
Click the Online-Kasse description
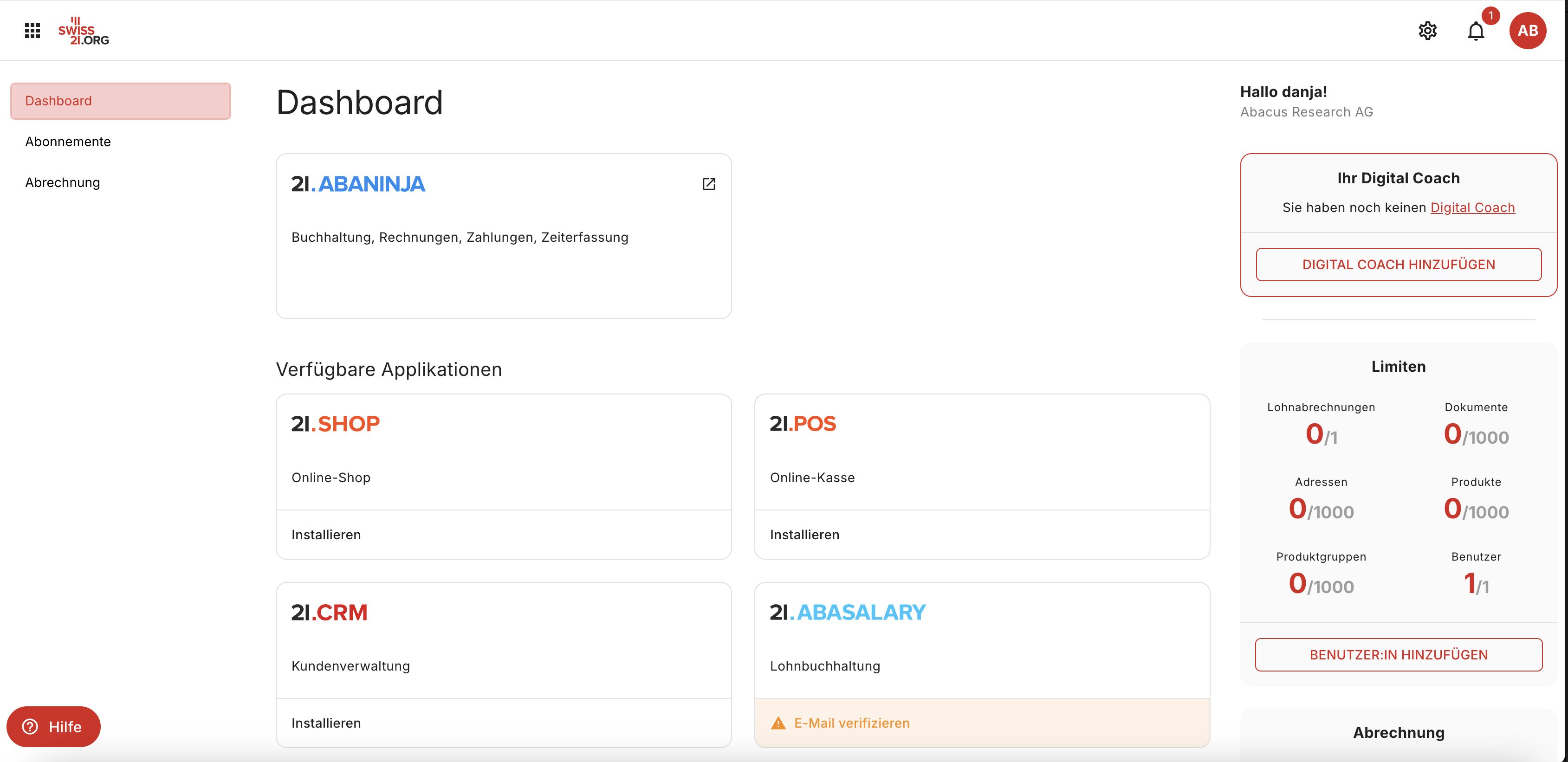813,478
